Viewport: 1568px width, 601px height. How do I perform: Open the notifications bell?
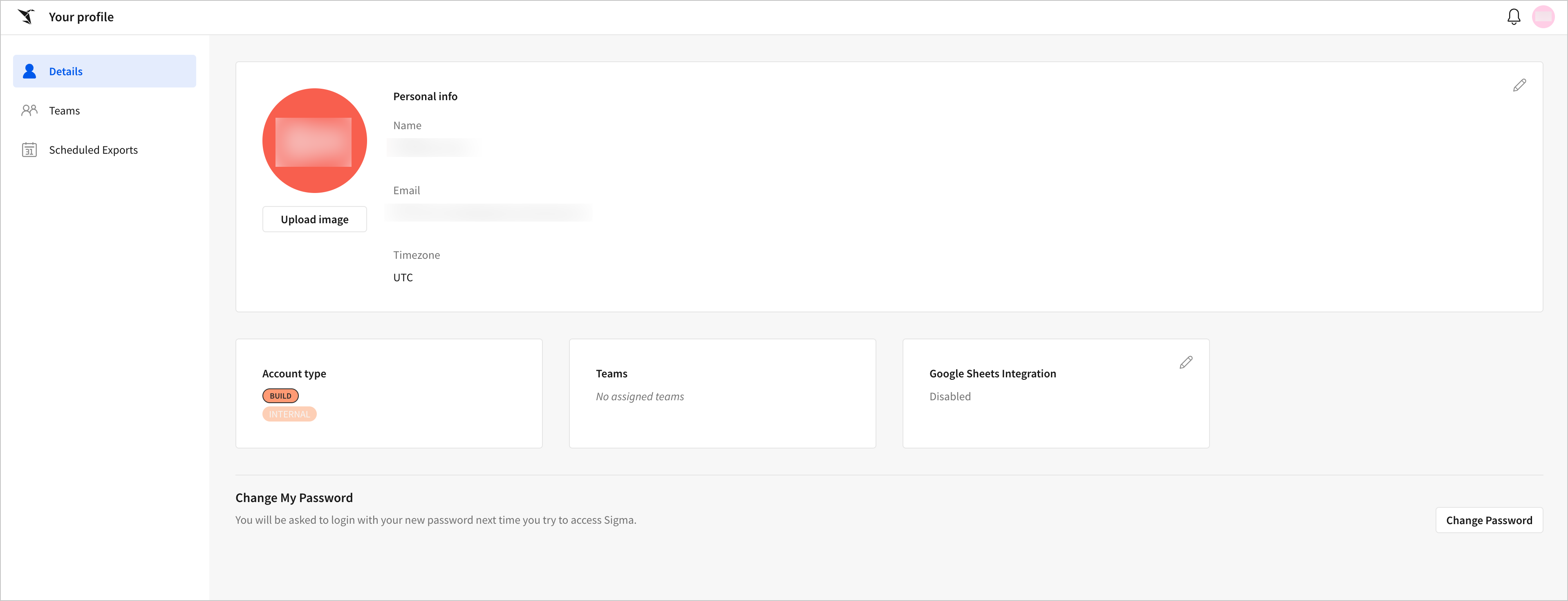point(1513,17)
